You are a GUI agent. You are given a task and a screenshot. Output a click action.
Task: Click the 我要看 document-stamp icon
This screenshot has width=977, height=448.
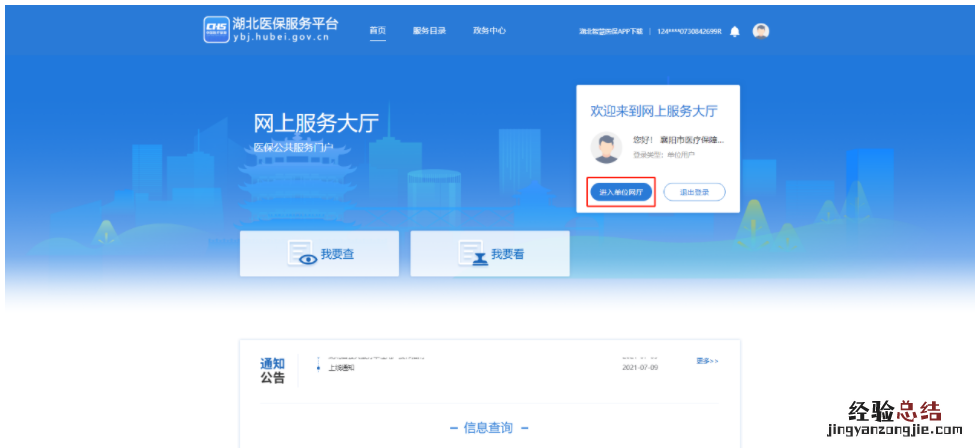[474, 254]
